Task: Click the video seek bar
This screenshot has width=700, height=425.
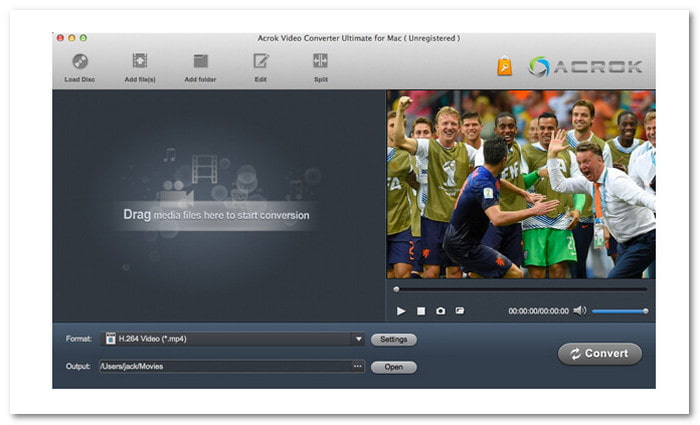Action: coord(521,289)
